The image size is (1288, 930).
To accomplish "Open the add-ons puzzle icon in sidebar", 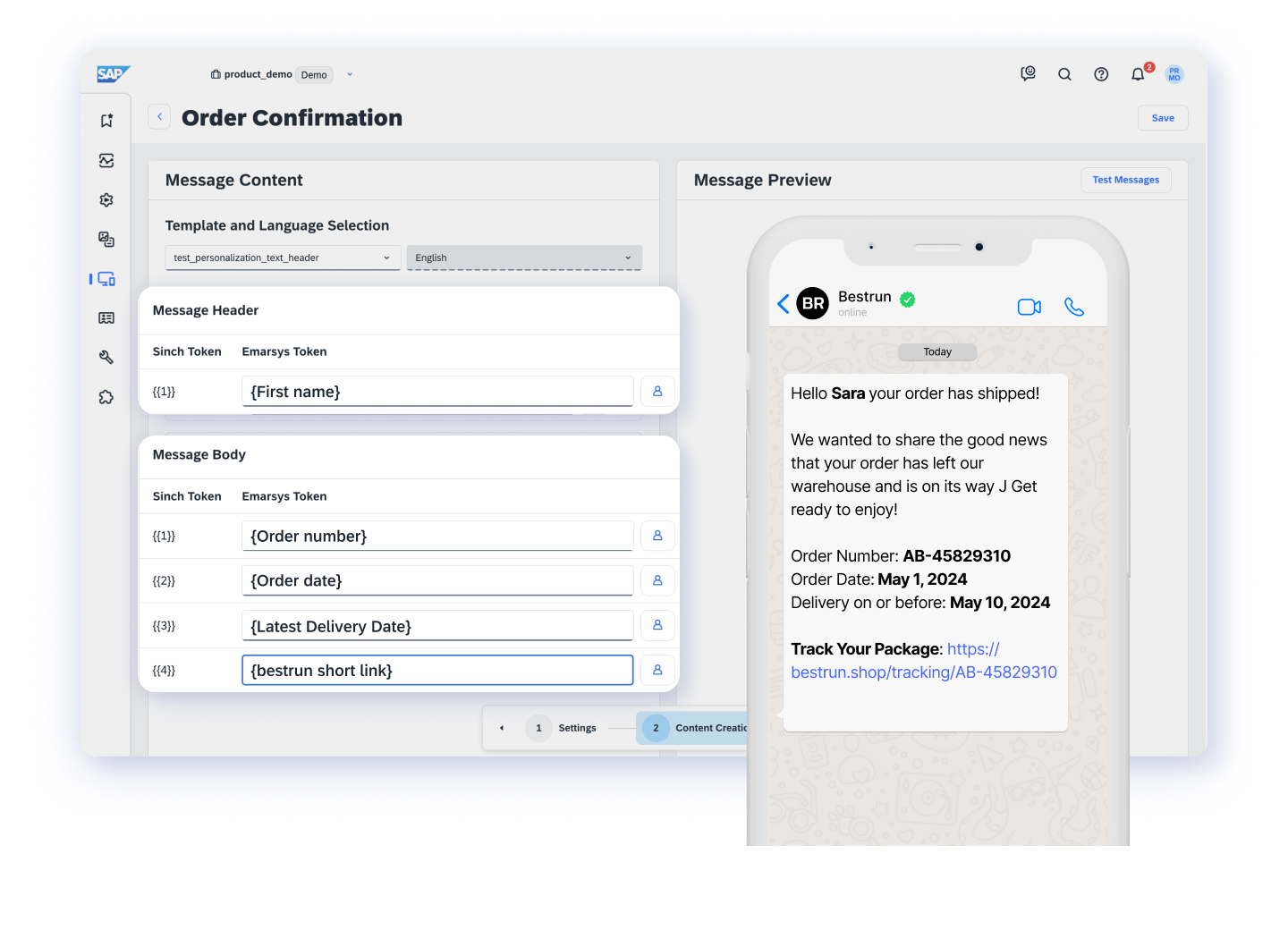I will (x=106, y=396).
